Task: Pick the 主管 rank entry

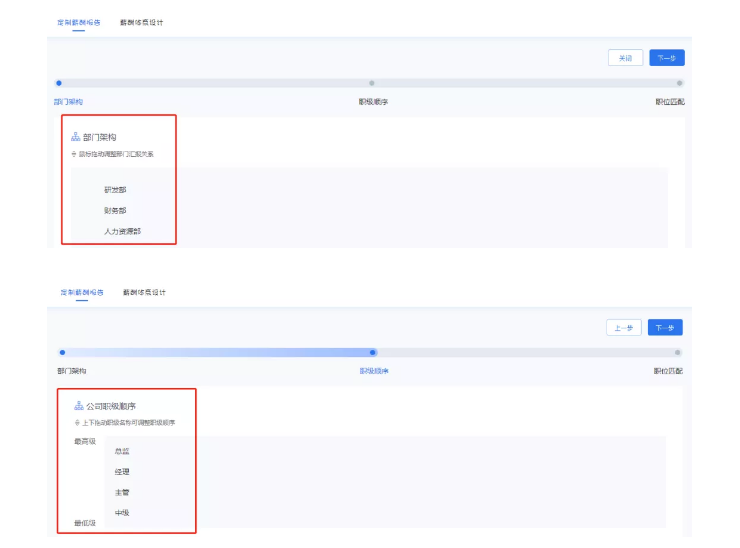Action: [122, 492]
